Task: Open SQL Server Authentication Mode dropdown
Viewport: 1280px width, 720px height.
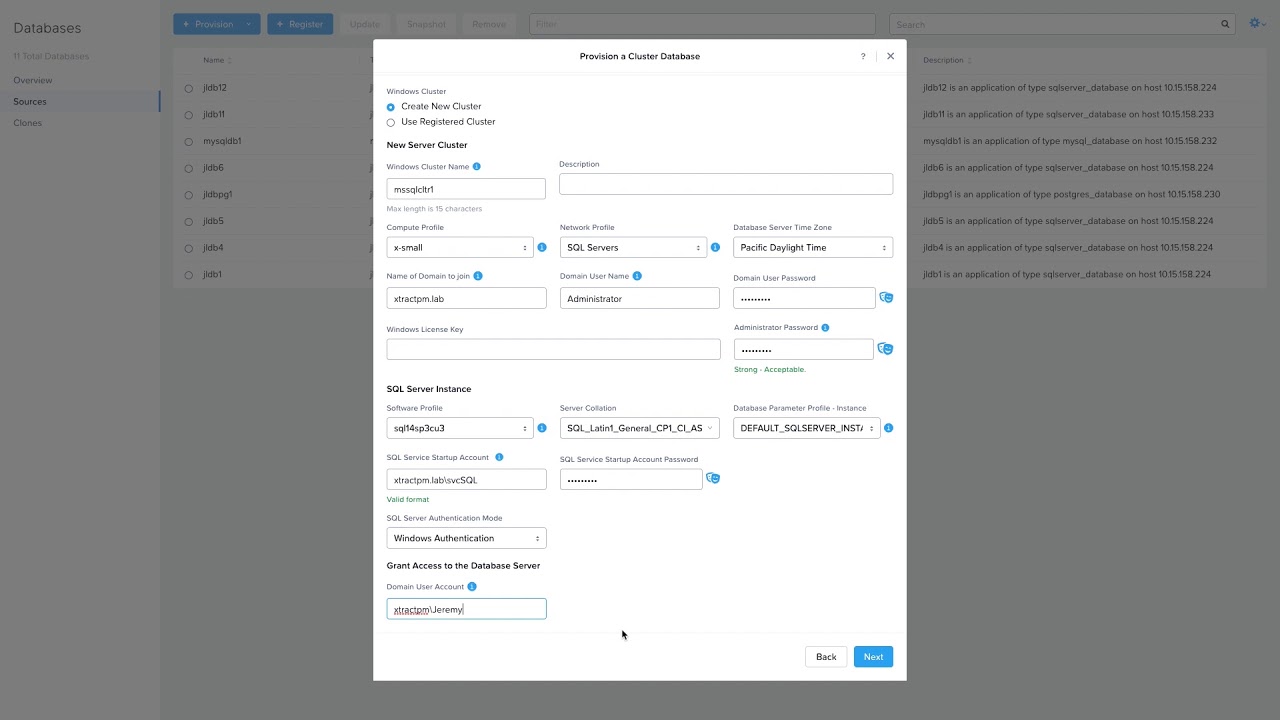Action: [466, 538]
